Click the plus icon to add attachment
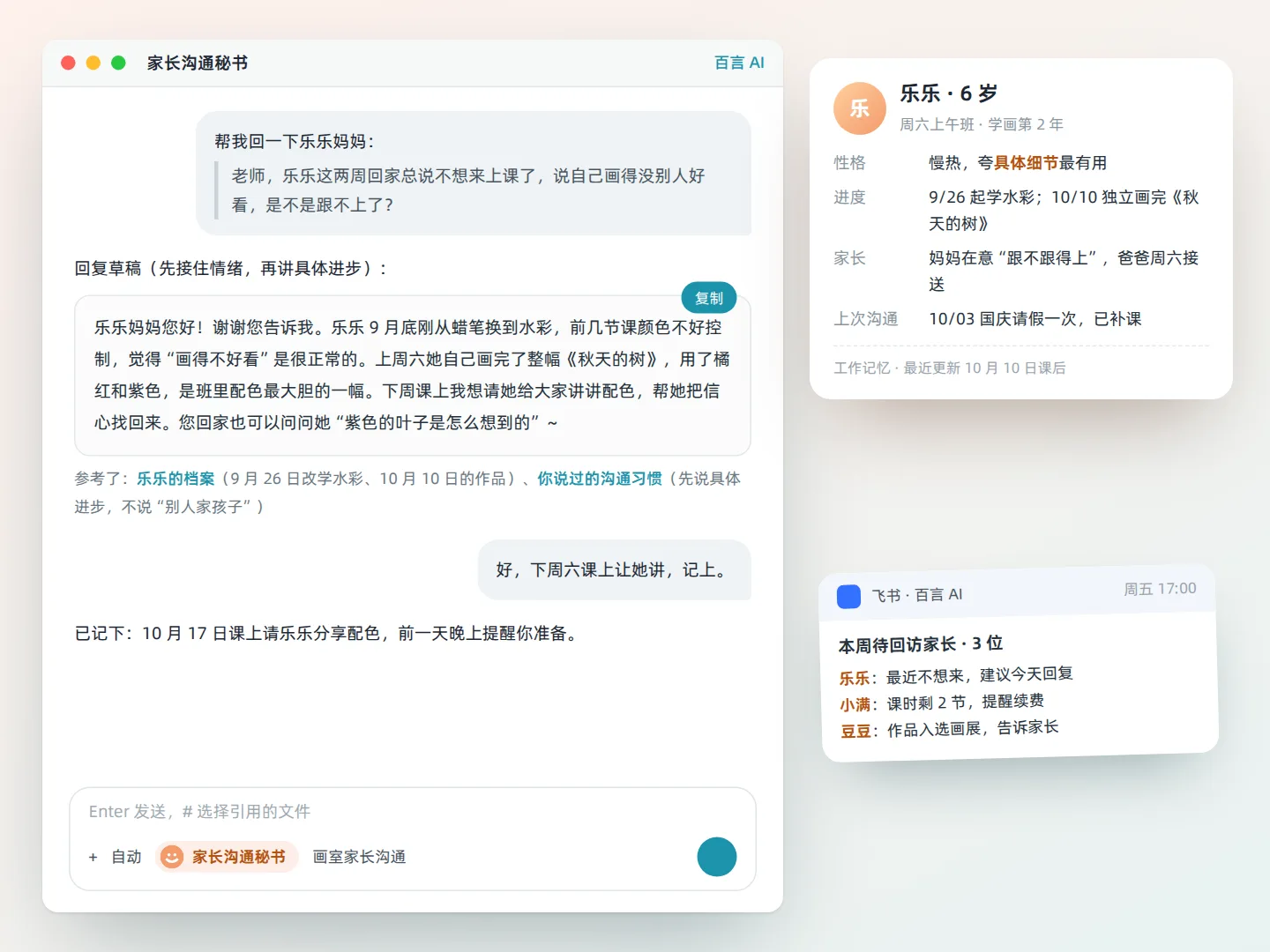The image size is (1270, 952). pyautogui.click(x=93, y=857)
